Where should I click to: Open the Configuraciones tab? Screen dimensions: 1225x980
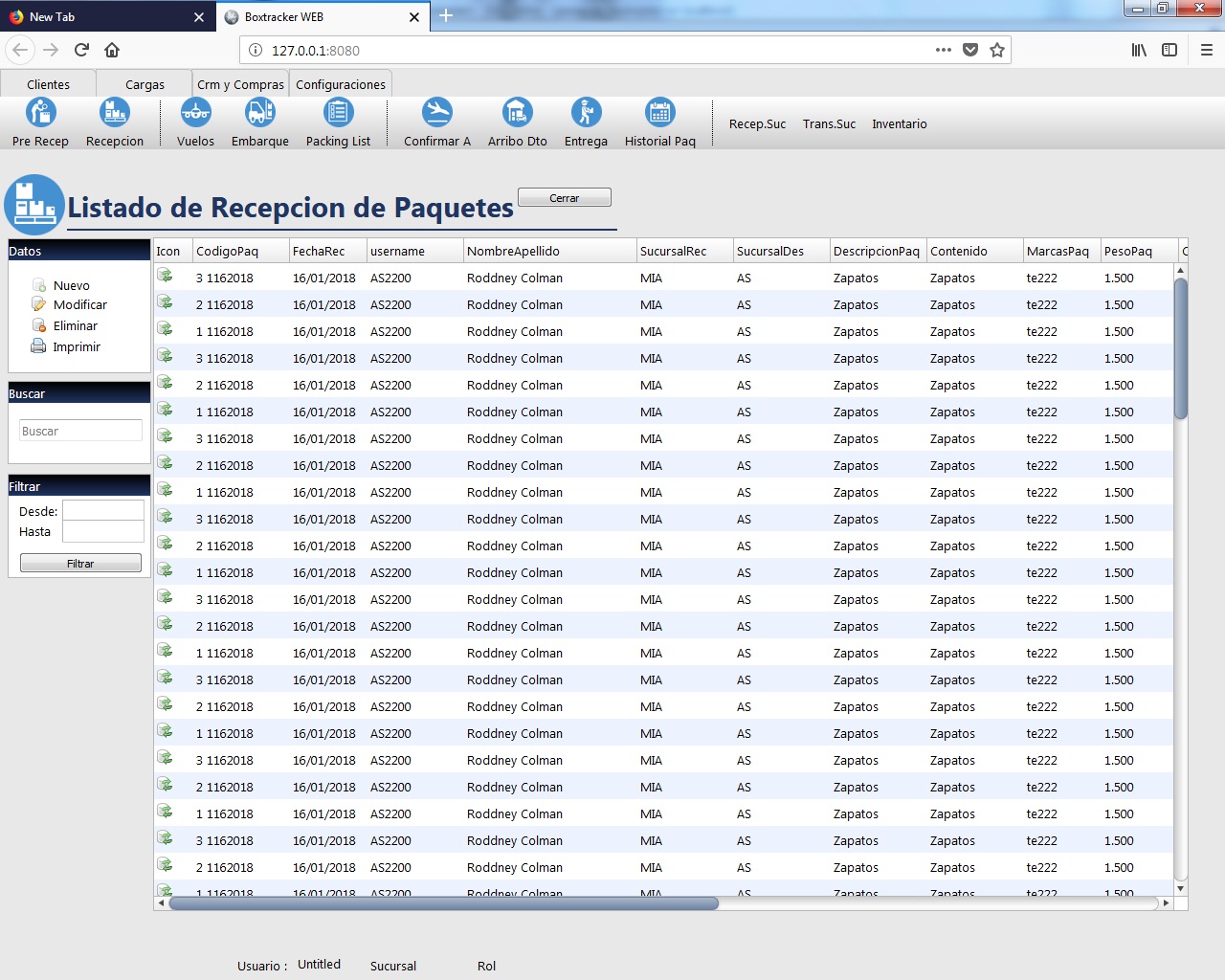coord(341,84)
